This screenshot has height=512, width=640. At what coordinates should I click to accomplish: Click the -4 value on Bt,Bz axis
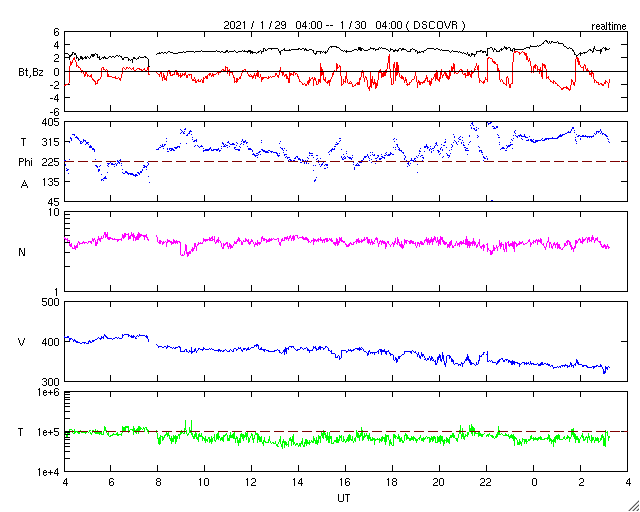click(55, 98)
